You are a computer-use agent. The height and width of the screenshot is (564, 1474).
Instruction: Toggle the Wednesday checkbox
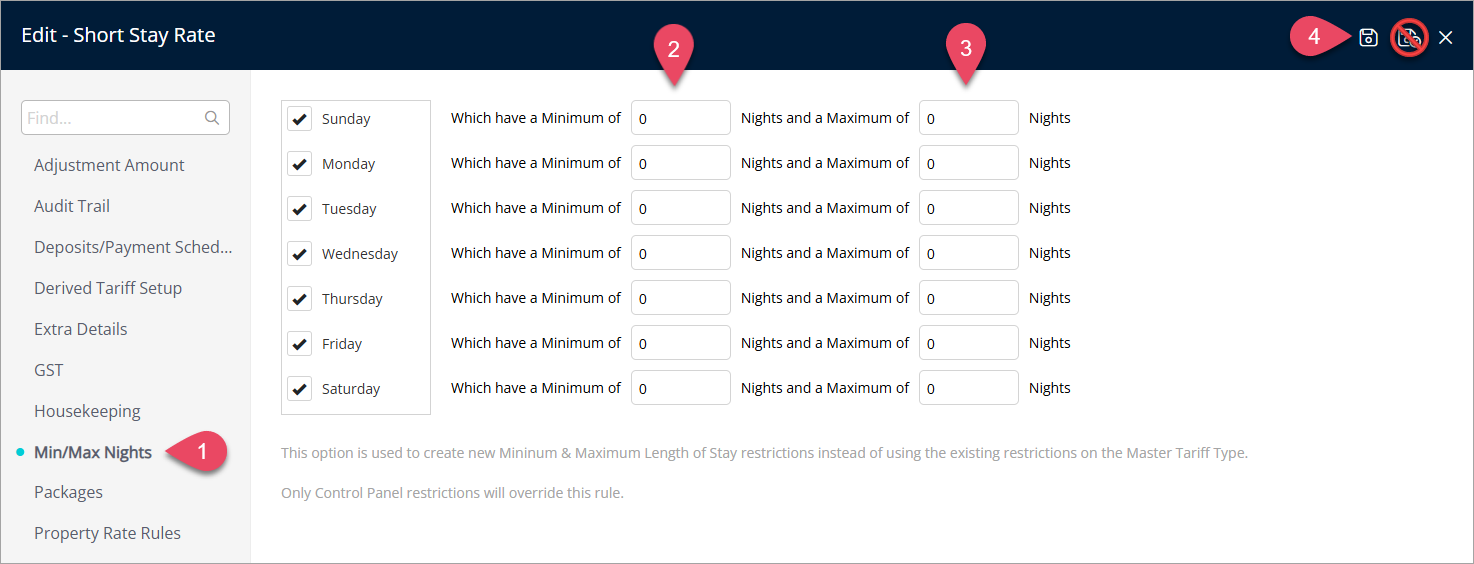coord(300,254)
